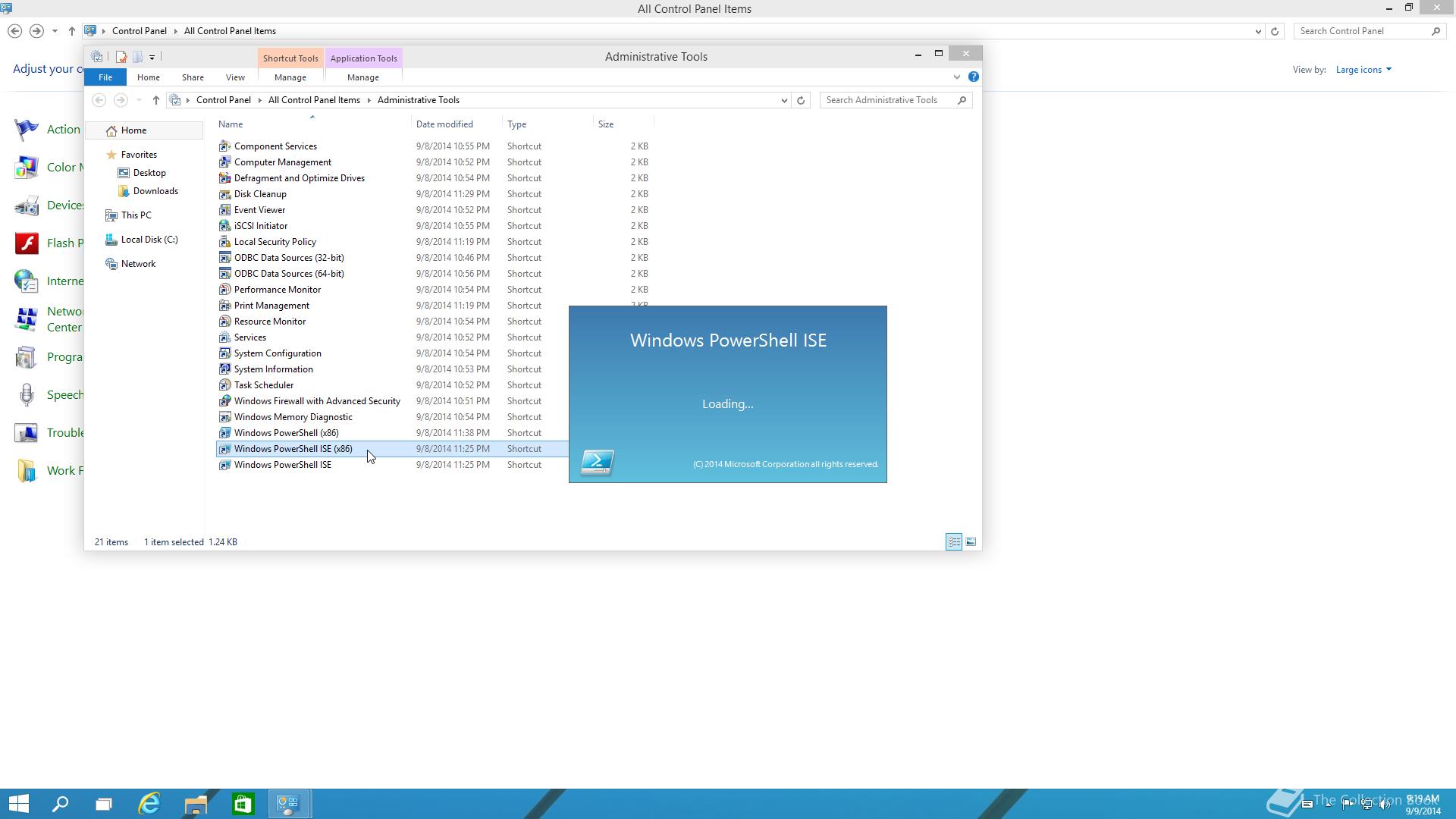Refresh the Administrative Tools folder

(x=801, y=100)
